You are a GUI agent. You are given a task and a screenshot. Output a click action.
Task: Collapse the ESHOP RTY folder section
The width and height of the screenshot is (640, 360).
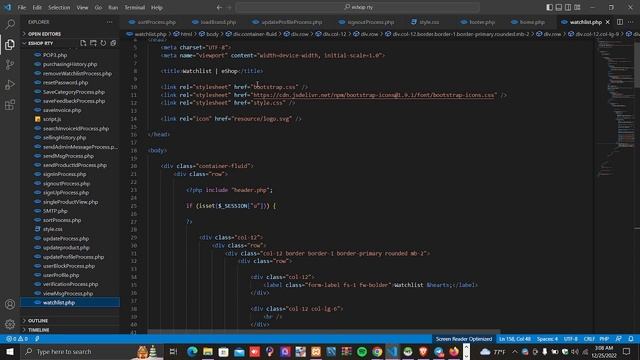point(41,43)
